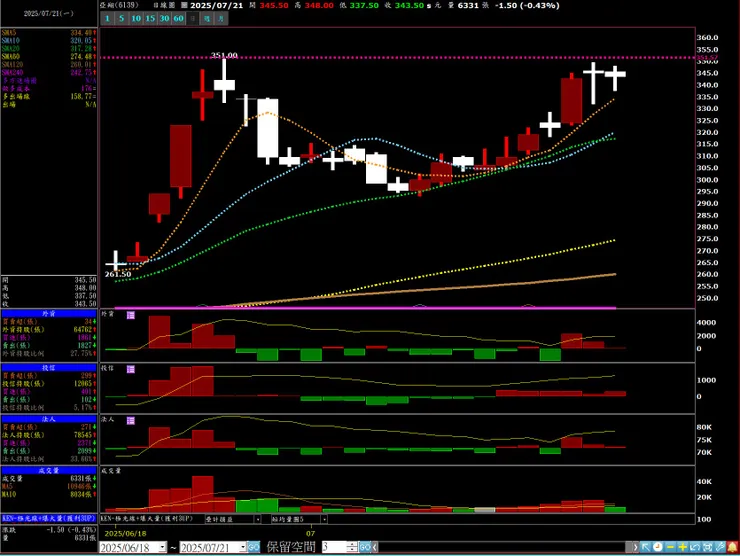The width and height of the screenshot is (740, 556).
Task: Click the clock icon in the bottom toolbar
Action: pyautogui.click(x=657, y=548)
